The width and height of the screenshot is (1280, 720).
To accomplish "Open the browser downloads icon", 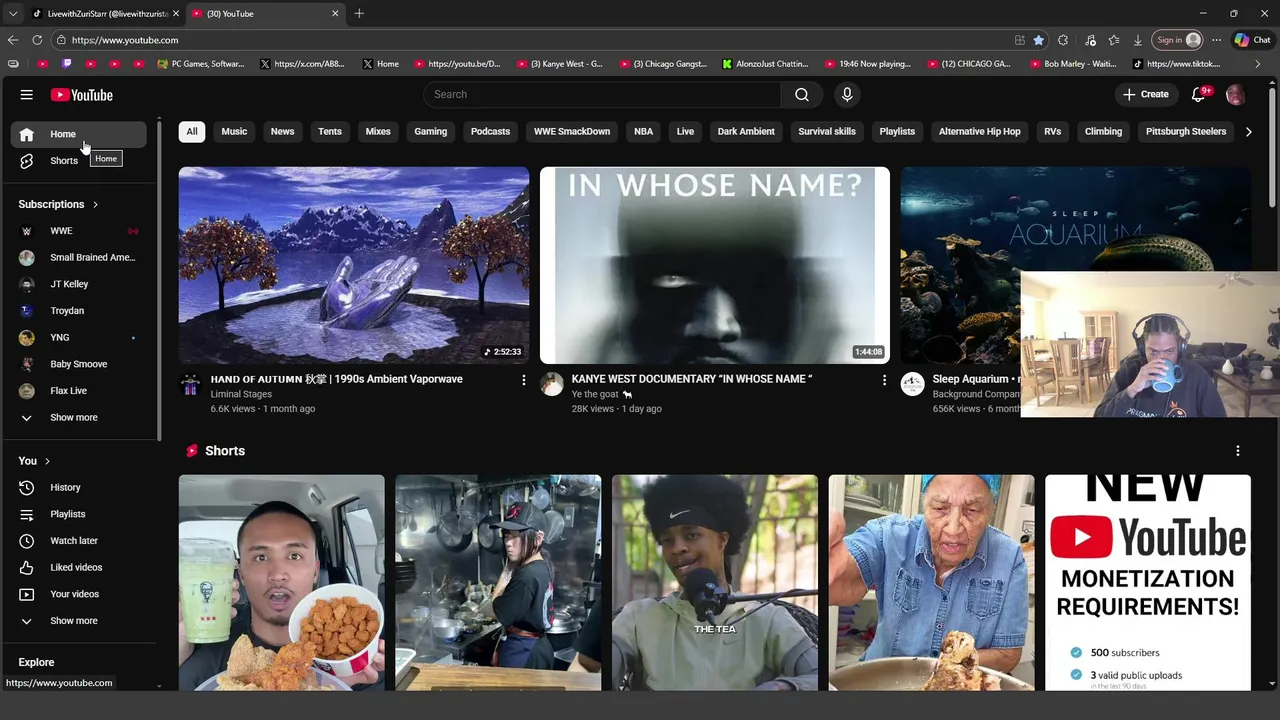I will (x=1137, y=40).
